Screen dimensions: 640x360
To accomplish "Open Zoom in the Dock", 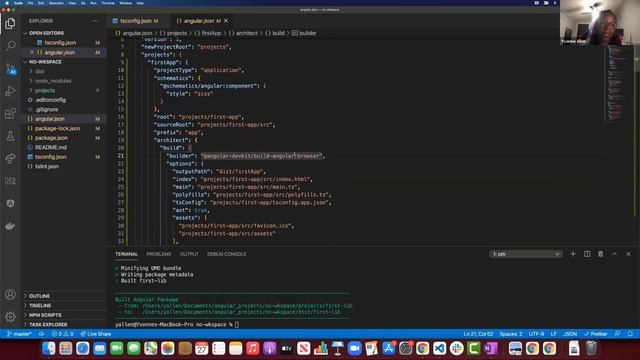I will click(x=354, y=349).
